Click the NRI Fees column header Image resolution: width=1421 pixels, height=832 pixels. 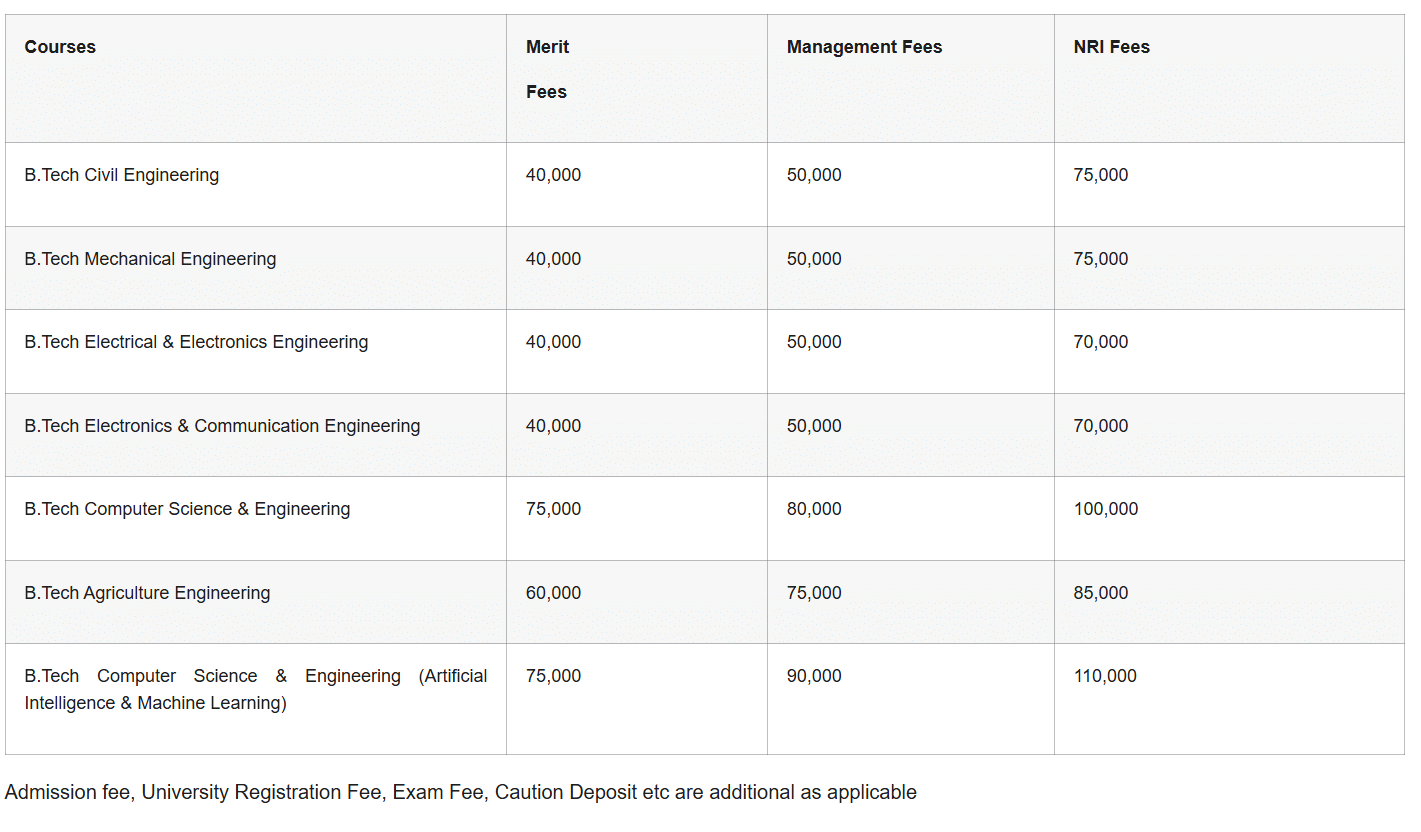point(1111,47)
